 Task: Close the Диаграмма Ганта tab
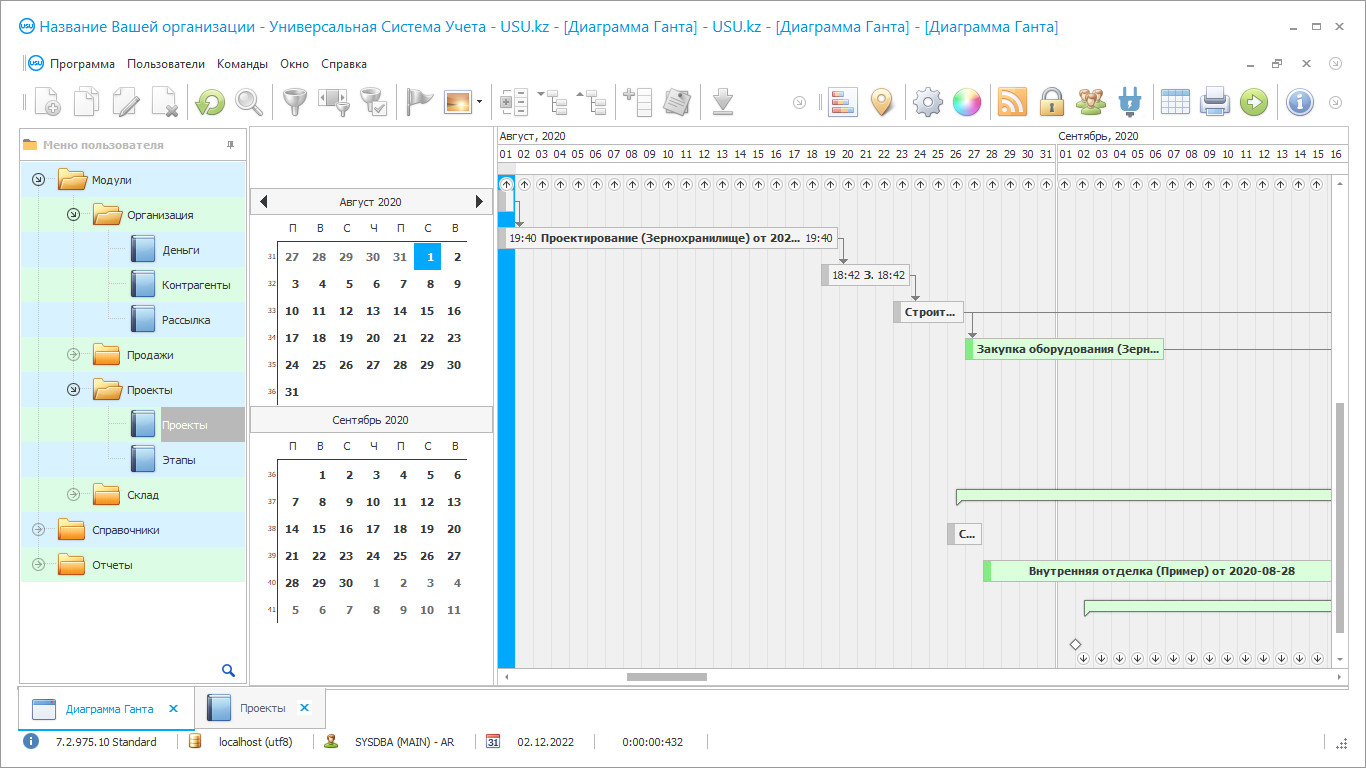point(173,708)
